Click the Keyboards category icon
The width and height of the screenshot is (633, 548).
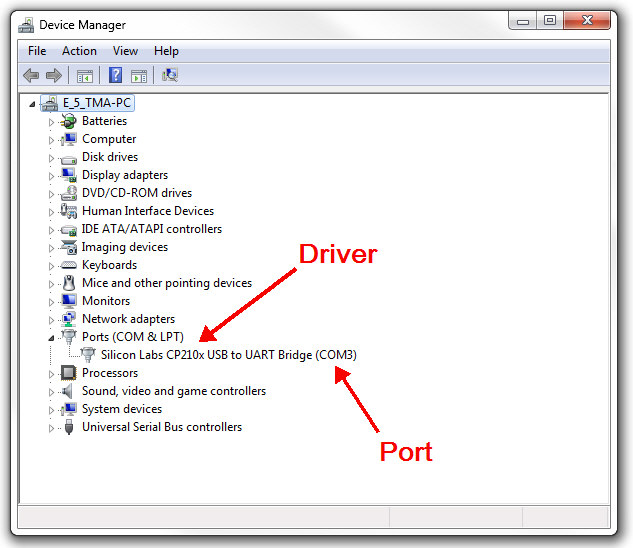click(68, 265)
